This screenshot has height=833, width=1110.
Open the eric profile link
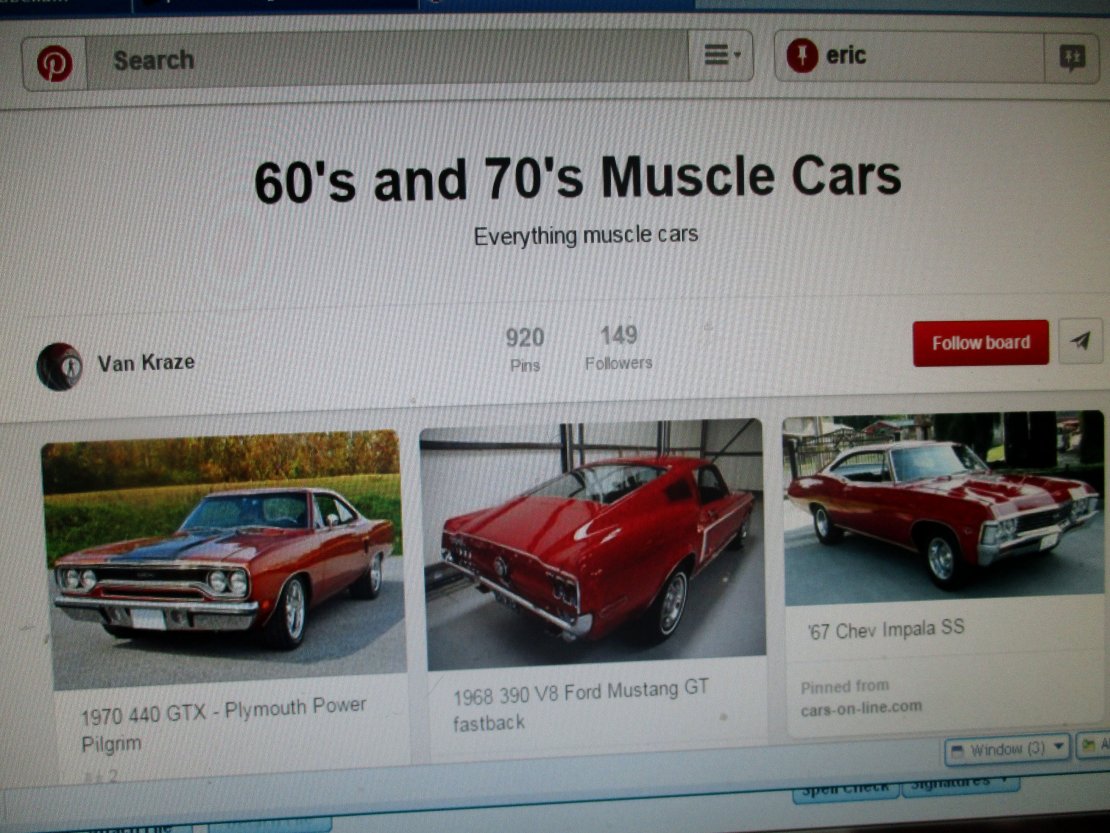click(x=845, y=55)
